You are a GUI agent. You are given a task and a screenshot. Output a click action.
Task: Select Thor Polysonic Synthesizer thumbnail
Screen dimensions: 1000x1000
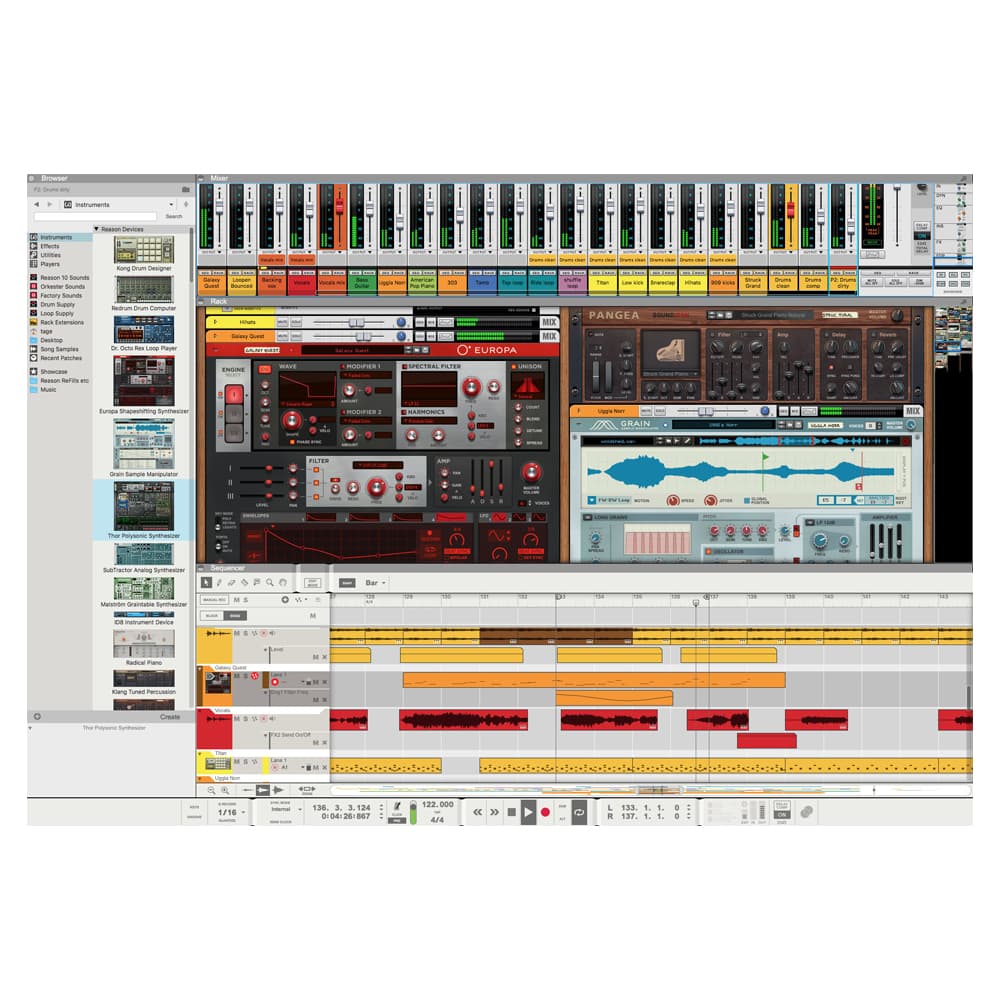143,506
